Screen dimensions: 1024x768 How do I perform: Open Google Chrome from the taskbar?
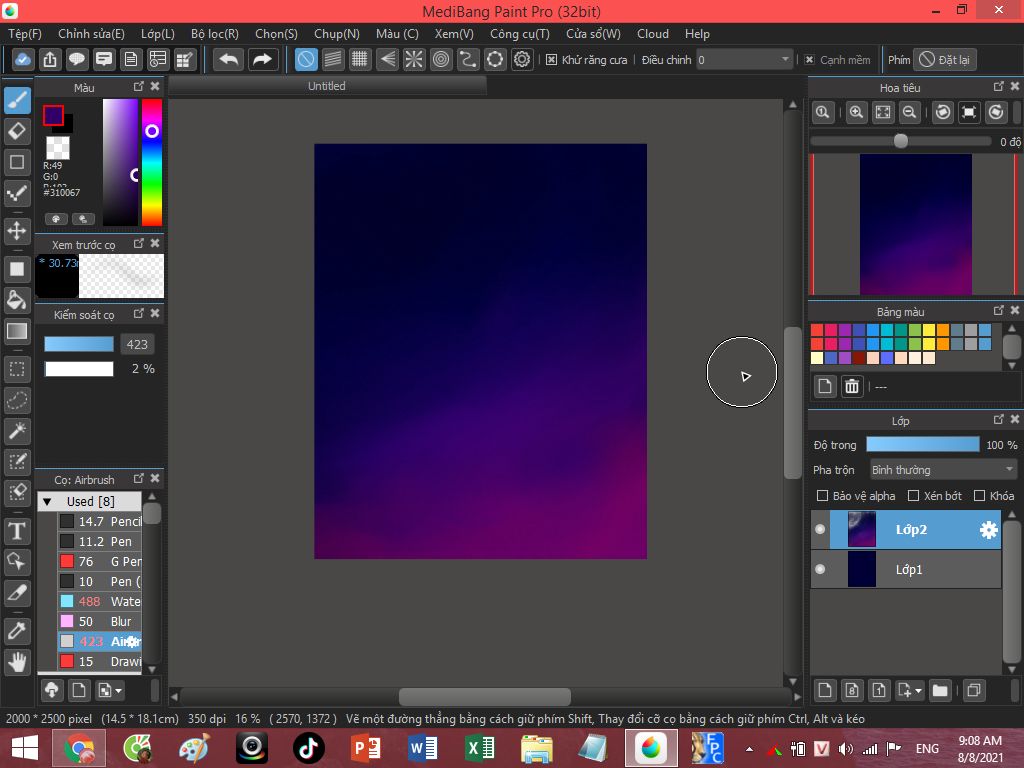tap(79, 748)
